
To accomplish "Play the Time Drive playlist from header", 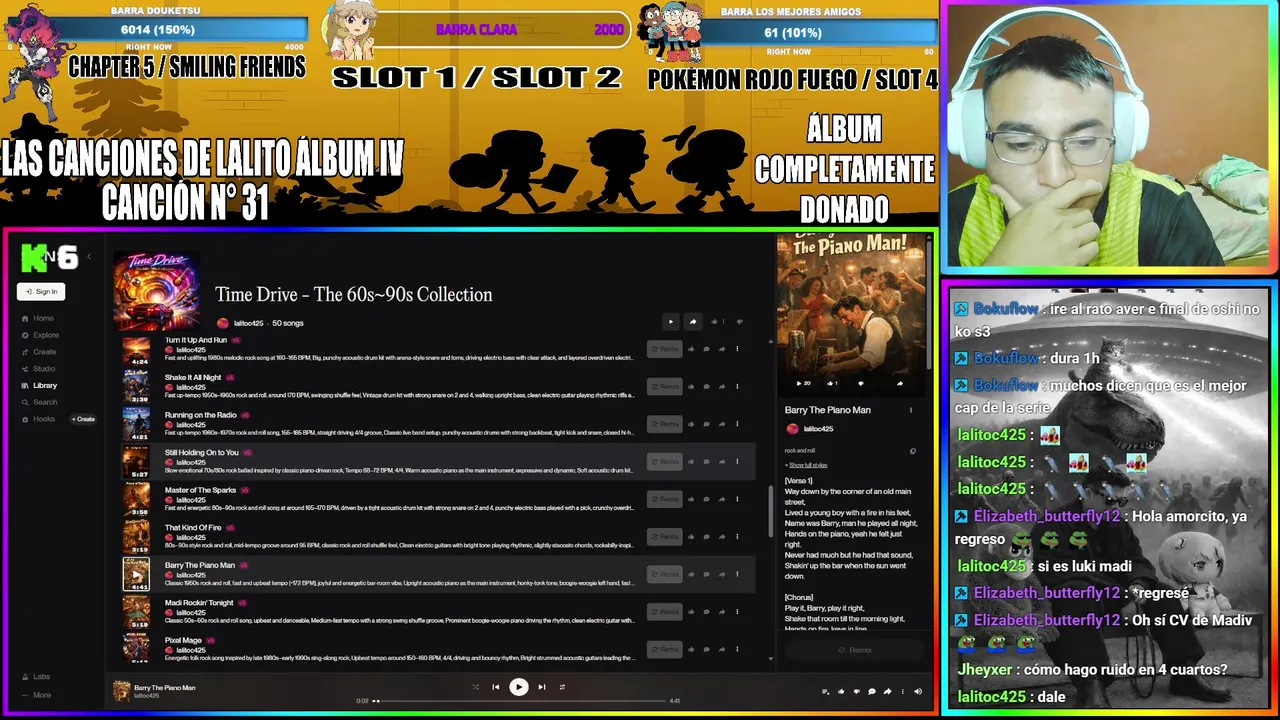I will (671, 322).
